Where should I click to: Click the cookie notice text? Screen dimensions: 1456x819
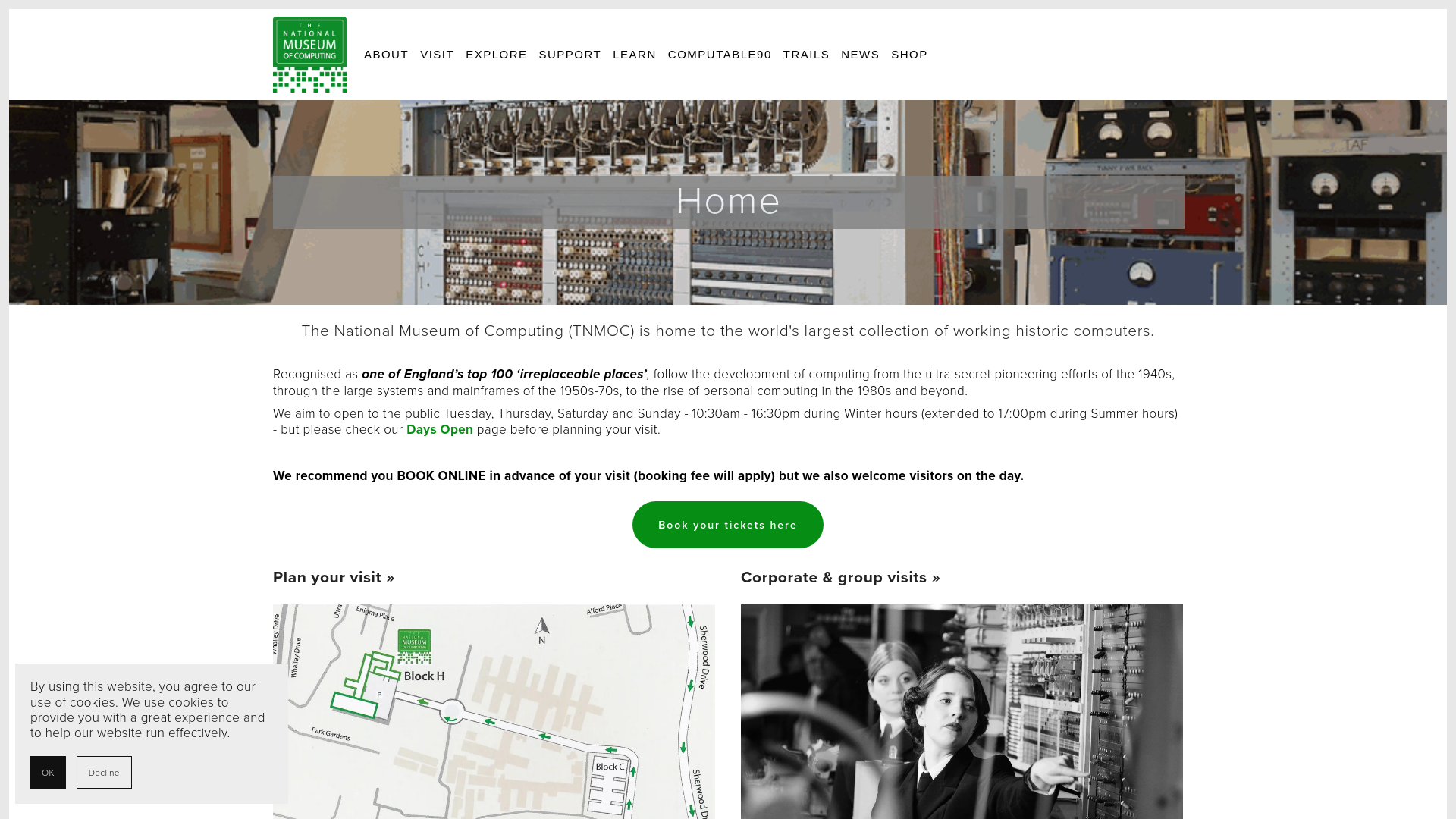pyautogui.click(x=148, y=710)
